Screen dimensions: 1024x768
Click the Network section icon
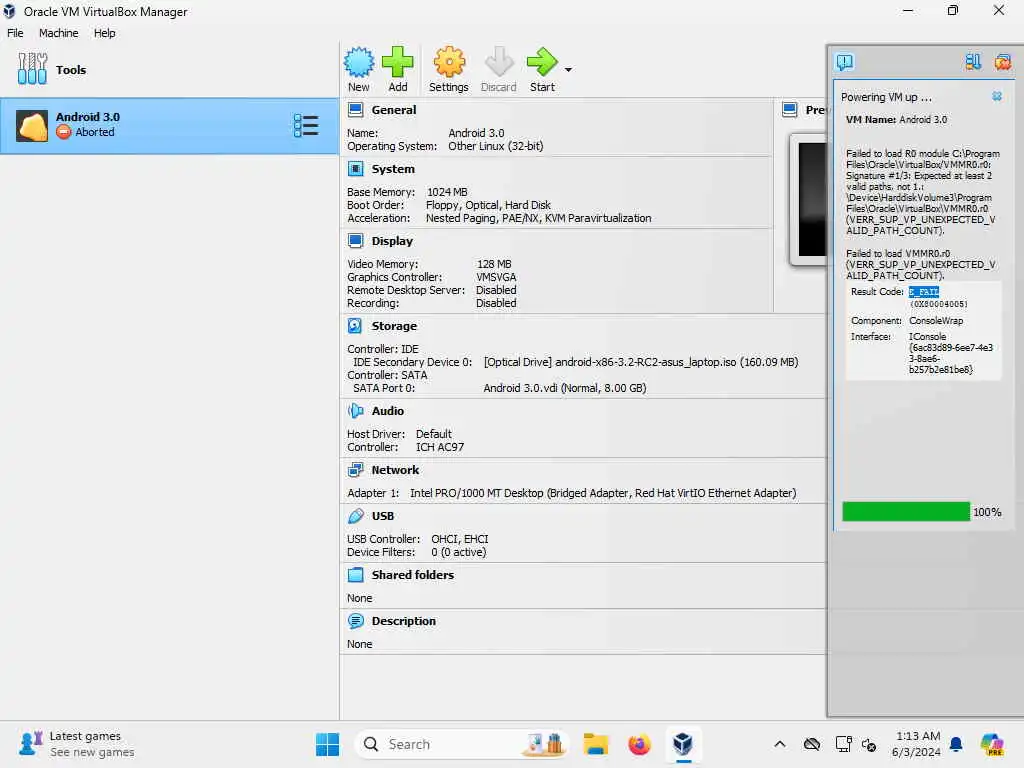355,470
